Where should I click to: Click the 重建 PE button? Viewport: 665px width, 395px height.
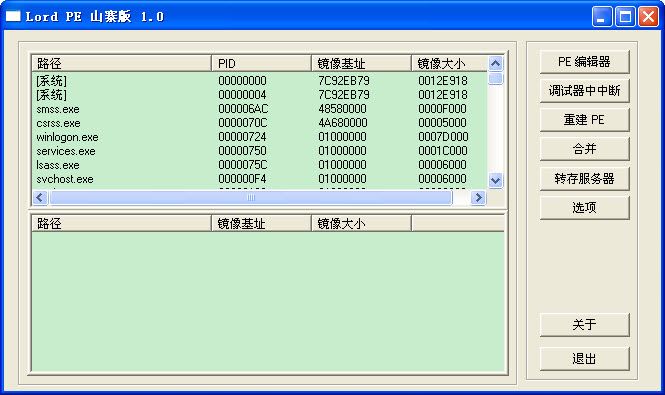(x=584, y=120)
